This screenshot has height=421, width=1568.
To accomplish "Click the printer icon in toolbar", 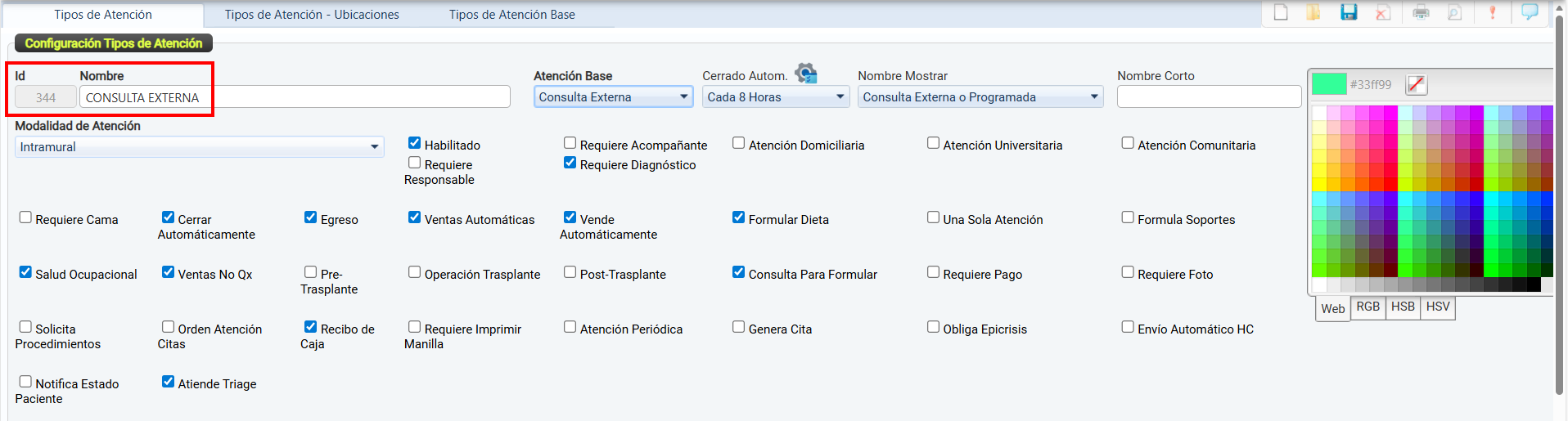I will [x=1421, y=12].
